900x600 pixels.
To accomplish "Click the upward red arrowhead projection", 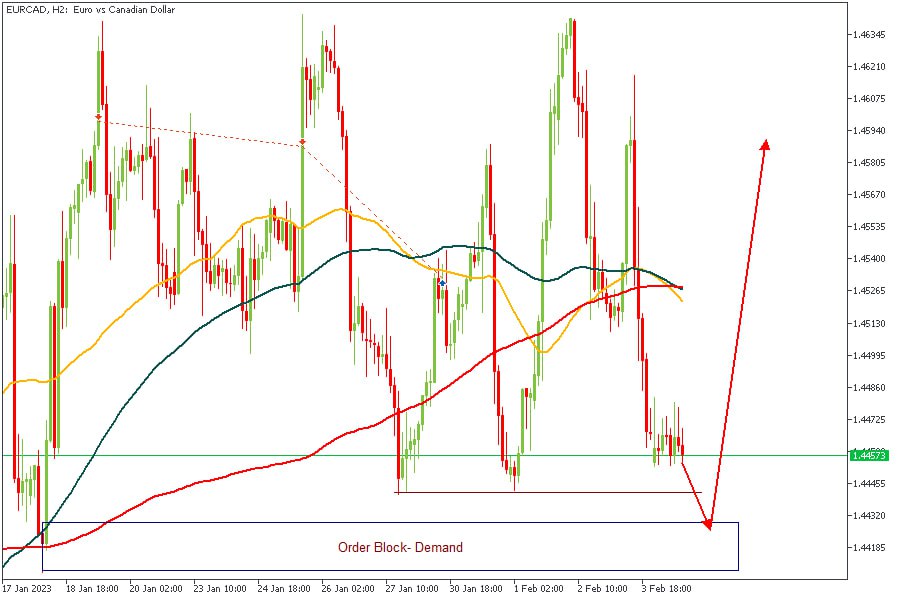I will pyautogui.click(x=765, y=145).
